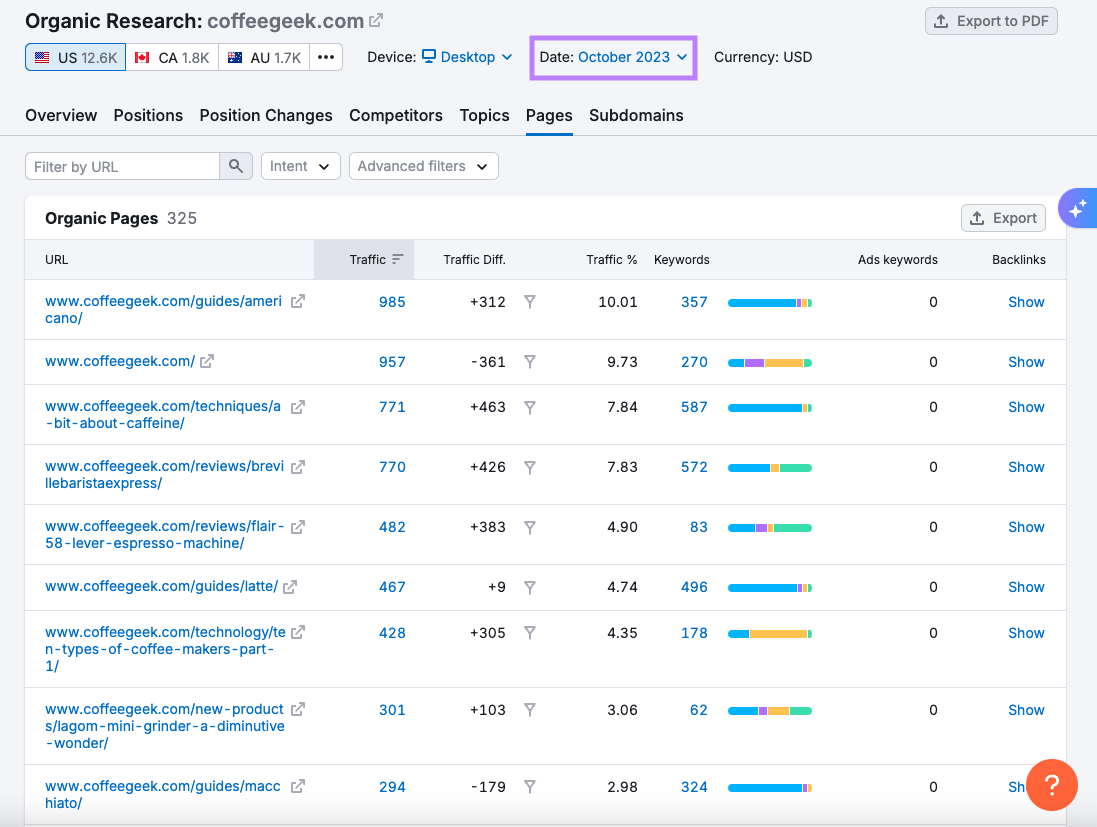
Task: Click the search magnifier beside the URL filter
Action: coord(236,165)
